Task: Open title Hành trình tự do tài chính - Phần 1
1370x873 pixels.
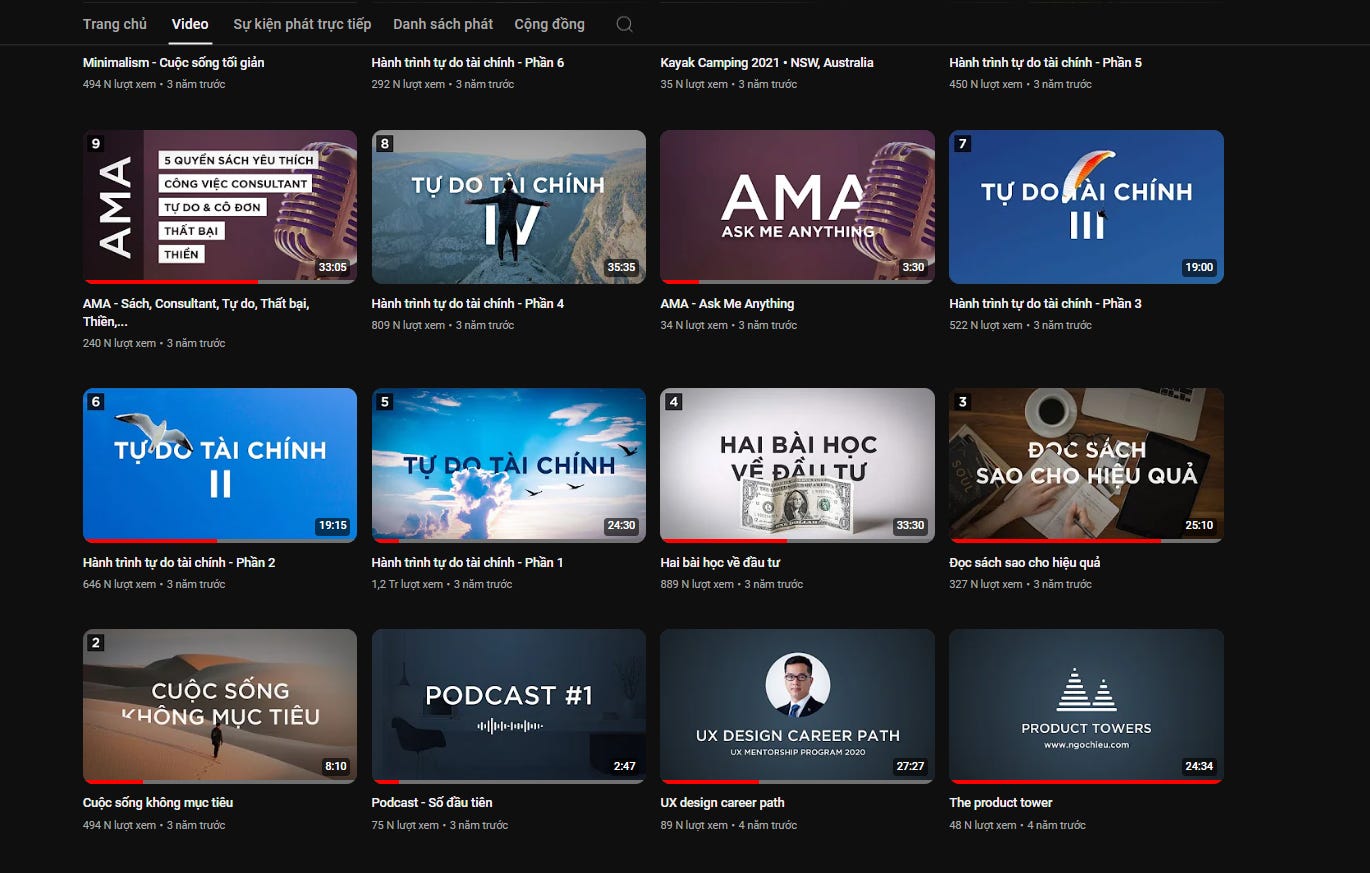Action: click(467, 562)
